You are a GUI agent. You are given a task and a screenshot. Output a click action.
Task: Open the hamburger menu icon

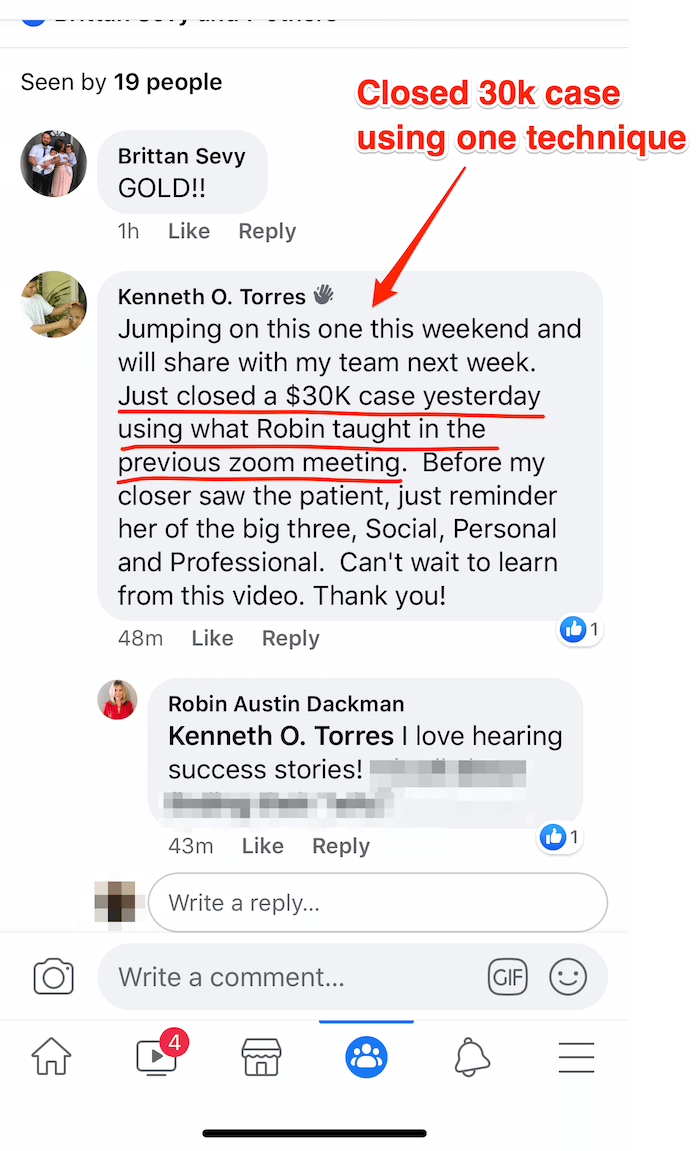coord(576,1057)
